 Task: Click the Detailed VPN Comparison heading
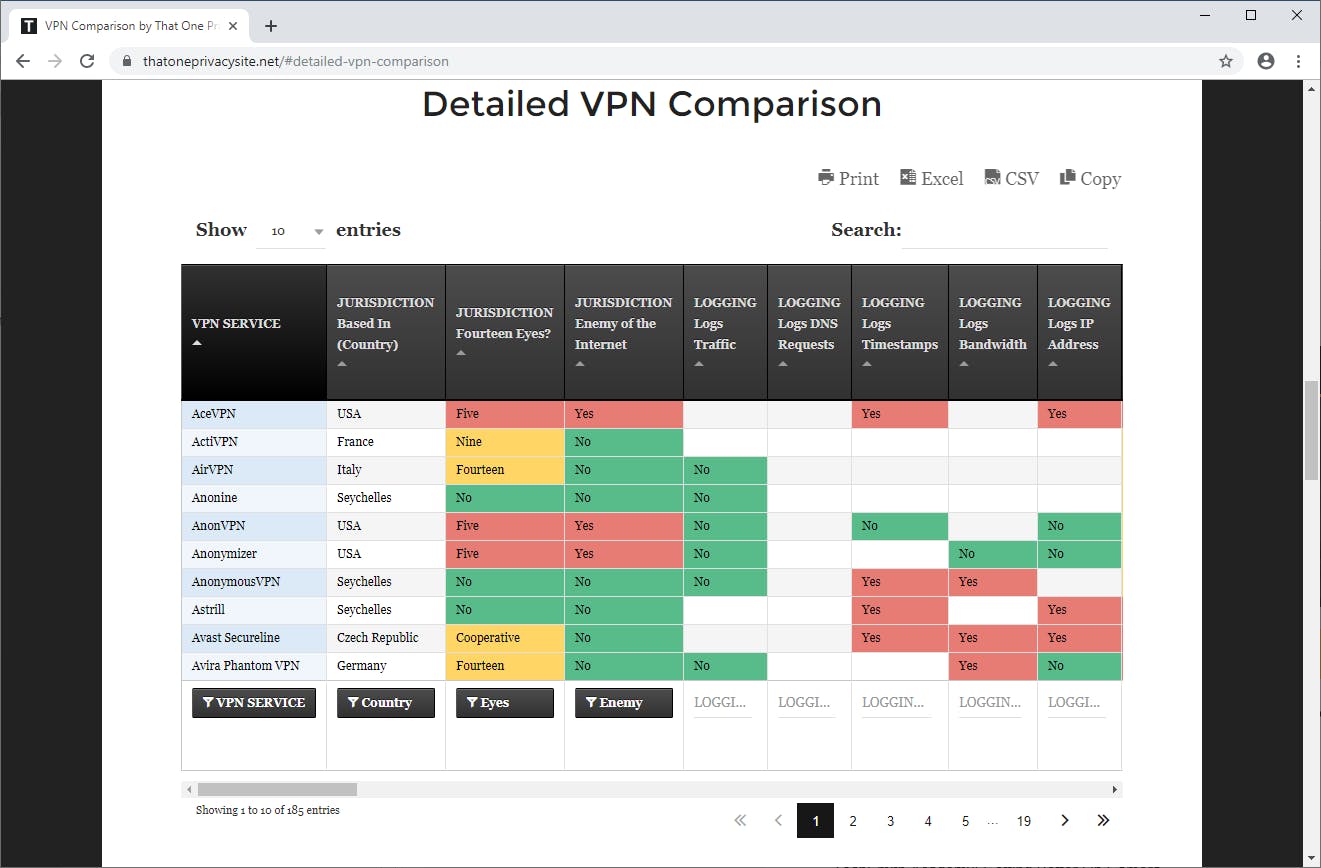(652, 104)
